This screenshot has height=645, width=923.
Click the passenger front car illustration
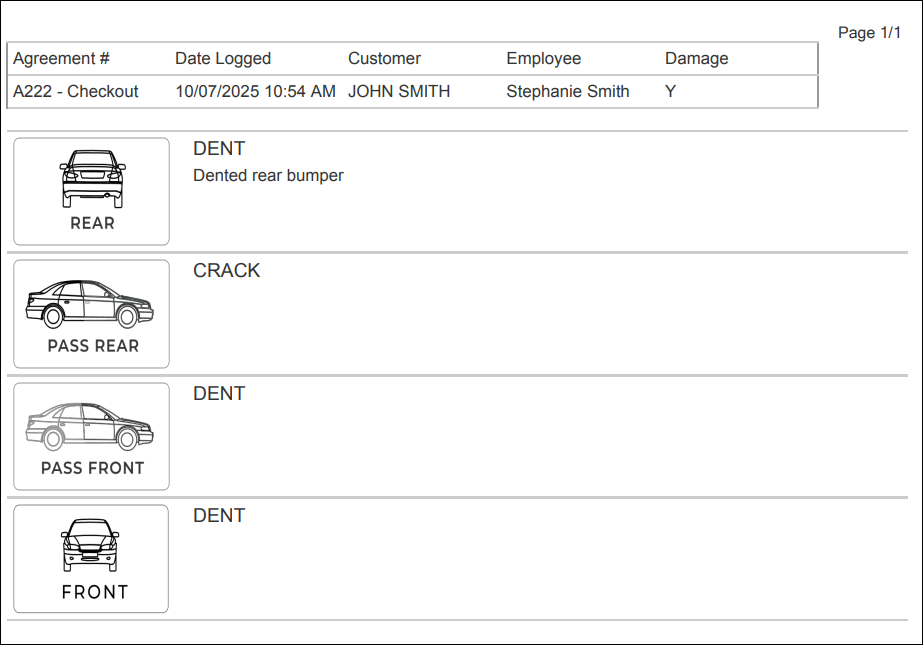point(90,426)
